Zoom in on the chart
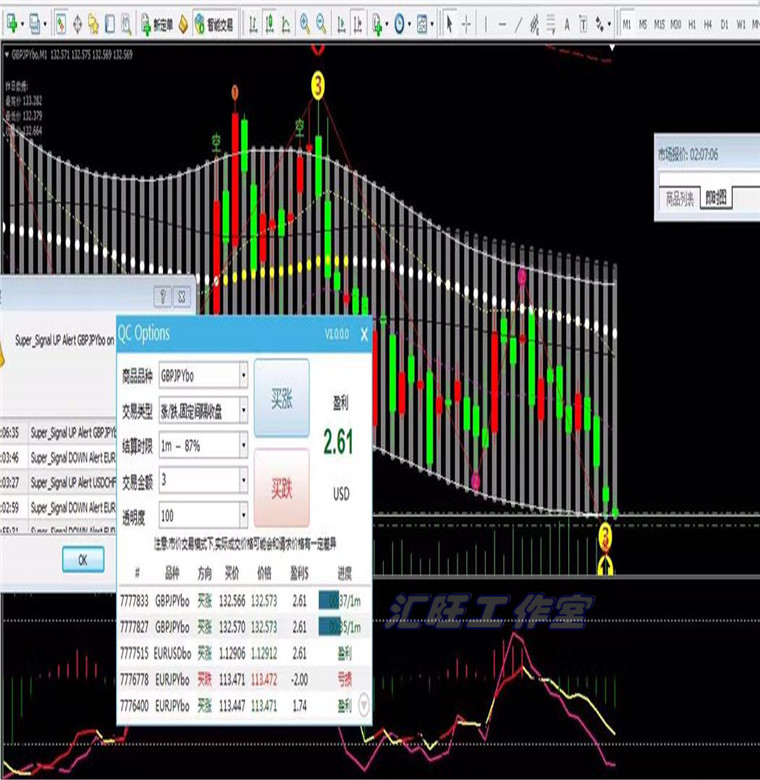This screenshot has height=780, width=760. tap(305, 23)
